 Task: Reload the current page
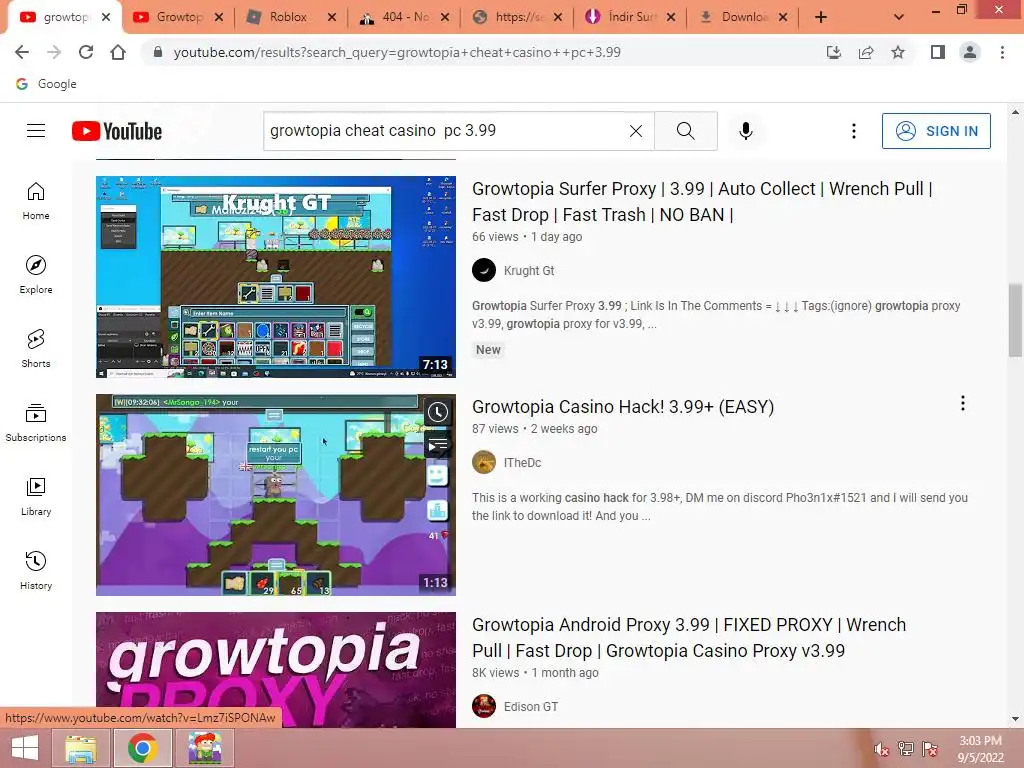[x=86, y=52]
